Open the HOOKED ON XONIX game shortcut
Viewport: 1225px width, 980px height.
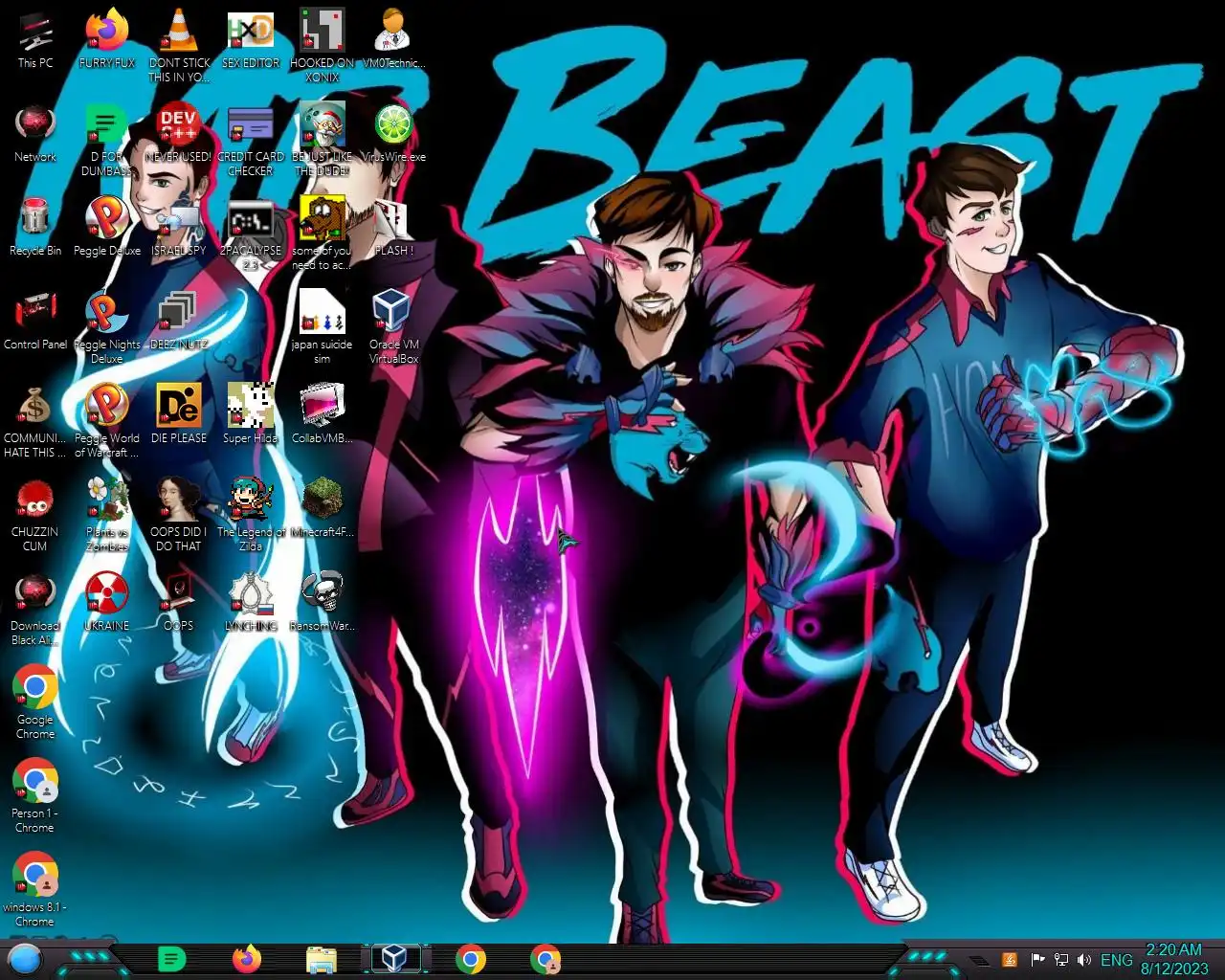(x=323, y=45)
